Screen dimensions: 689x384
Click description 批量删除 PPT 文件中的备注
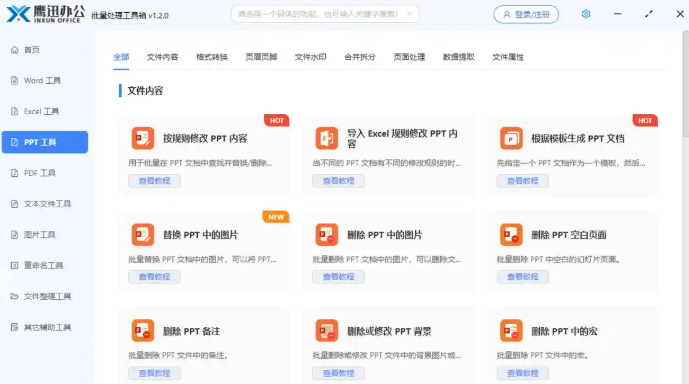pyautogui.click(x=178, y=355)
